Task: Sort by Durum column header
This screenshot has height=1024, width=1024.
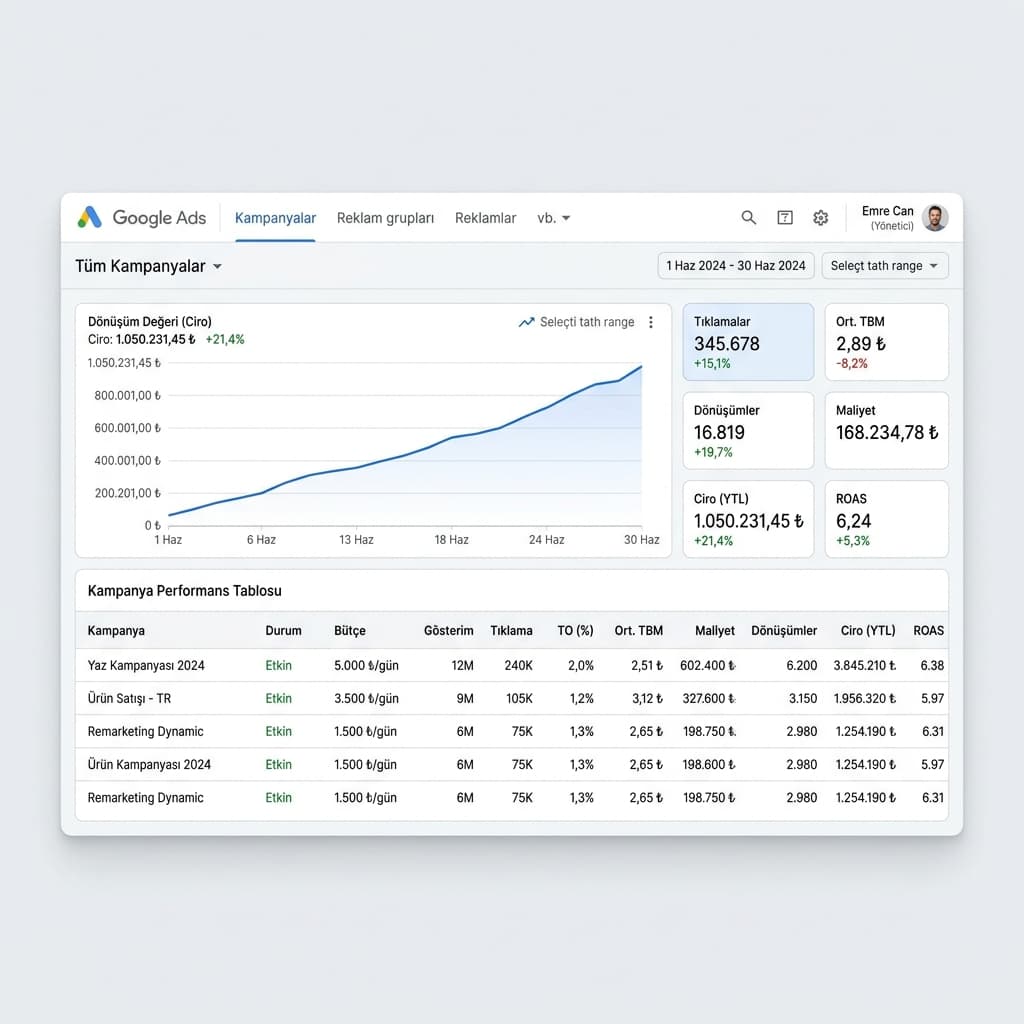Action: click(283, 631)
